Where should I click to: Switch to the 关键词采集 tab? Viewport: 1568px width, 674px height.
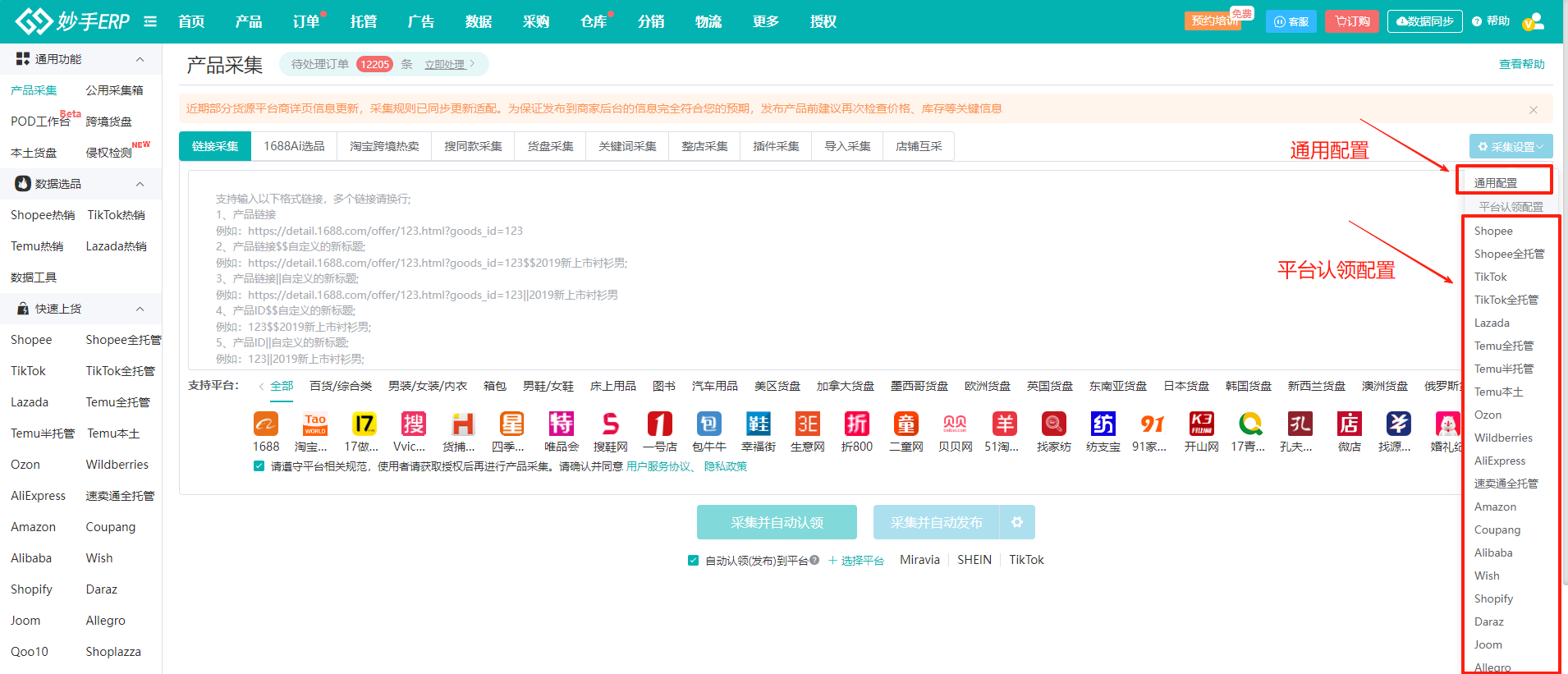tap(627, 146)
